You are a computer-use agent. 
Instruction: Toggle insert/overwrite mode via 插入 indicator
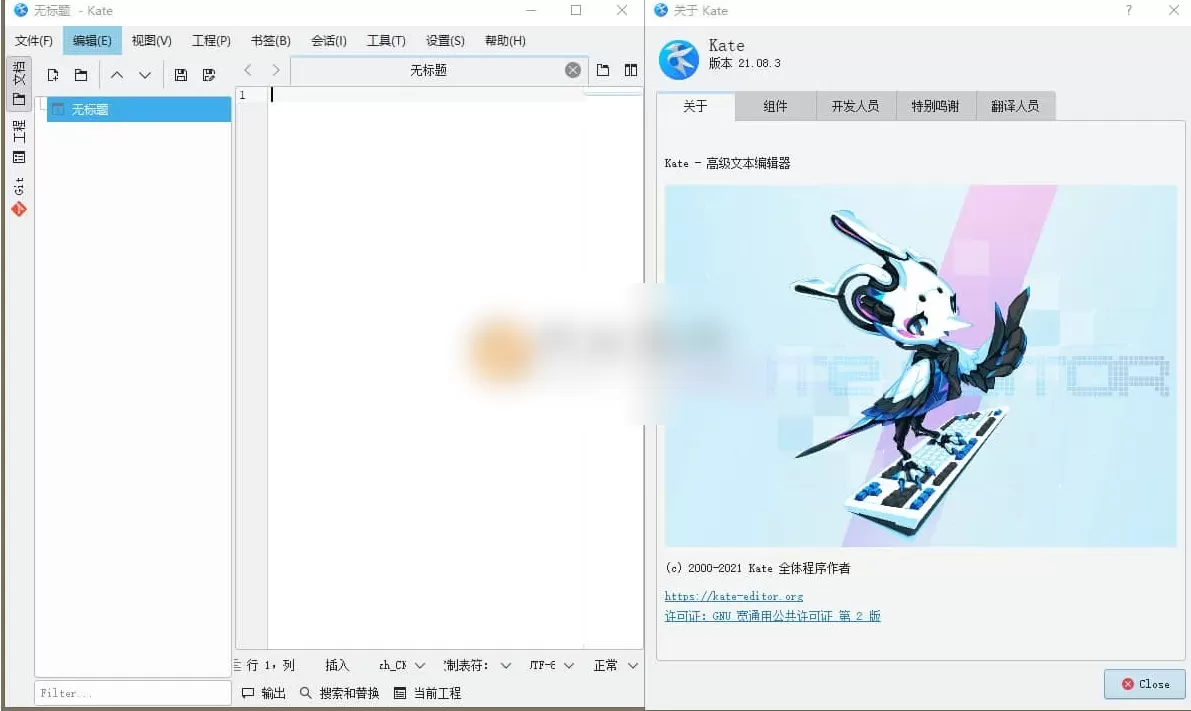pyautogui.click(x=337, y=665)
